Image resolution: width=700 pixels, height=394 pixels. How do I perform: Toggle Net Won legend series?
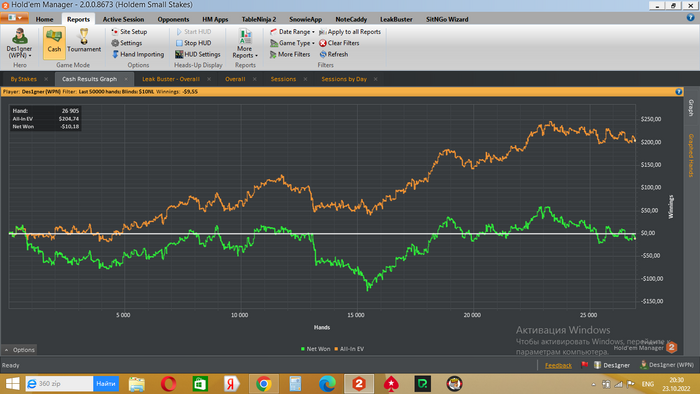point(316,349)
